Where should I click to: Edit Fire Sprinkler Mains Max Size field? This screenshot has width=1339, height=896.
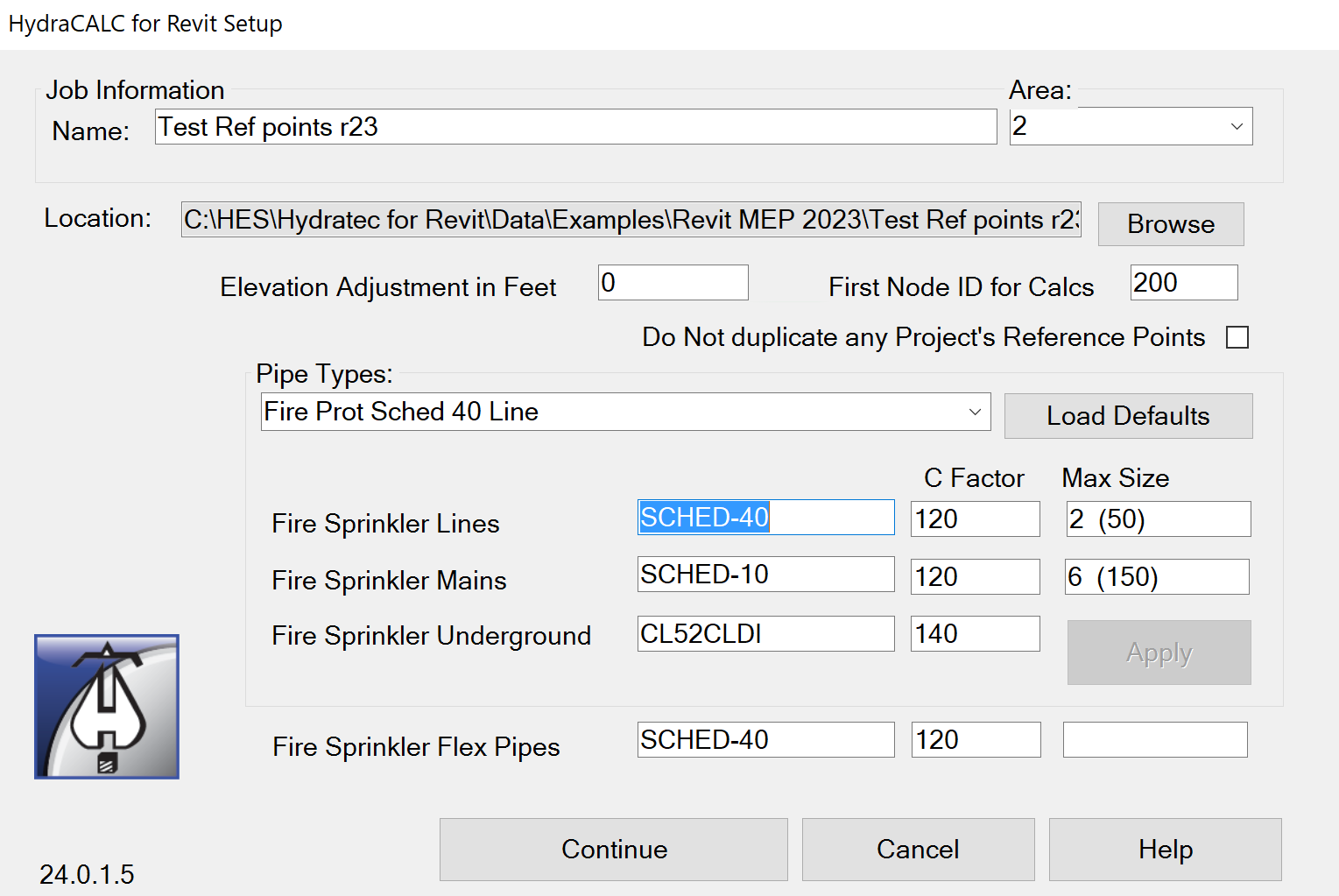tap(1157, 577)
